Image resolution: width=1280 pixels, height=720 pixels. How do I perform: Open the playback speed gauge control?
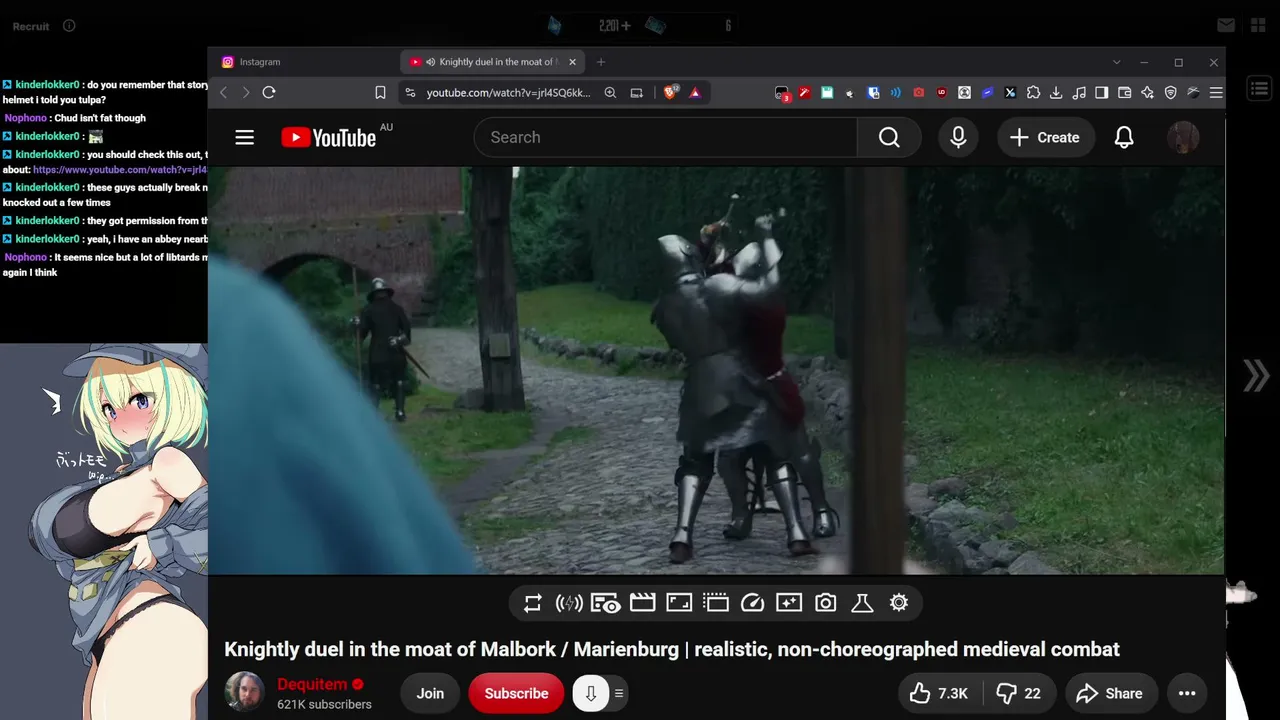point(752,603)
